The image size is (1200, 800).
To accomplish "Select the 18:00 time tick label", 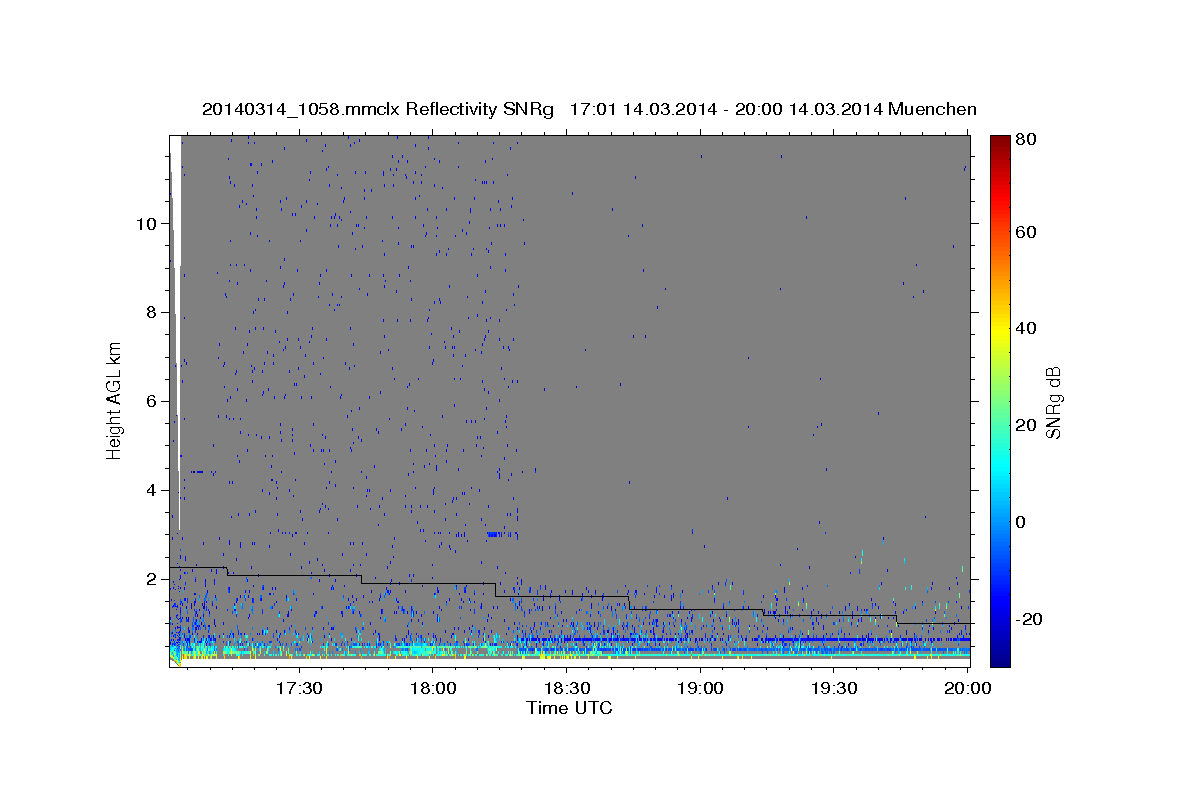I will (x=433, y=689).
